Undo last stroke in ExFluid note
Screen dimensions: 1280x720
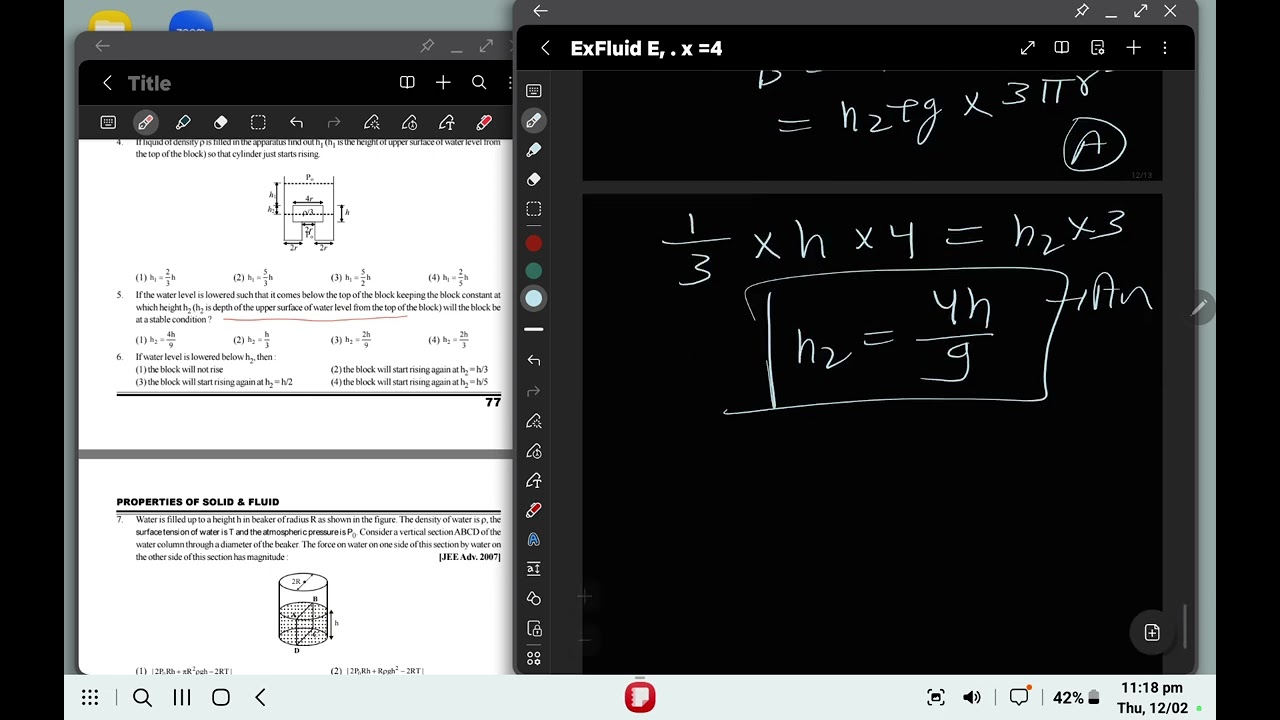pos(534,360)
